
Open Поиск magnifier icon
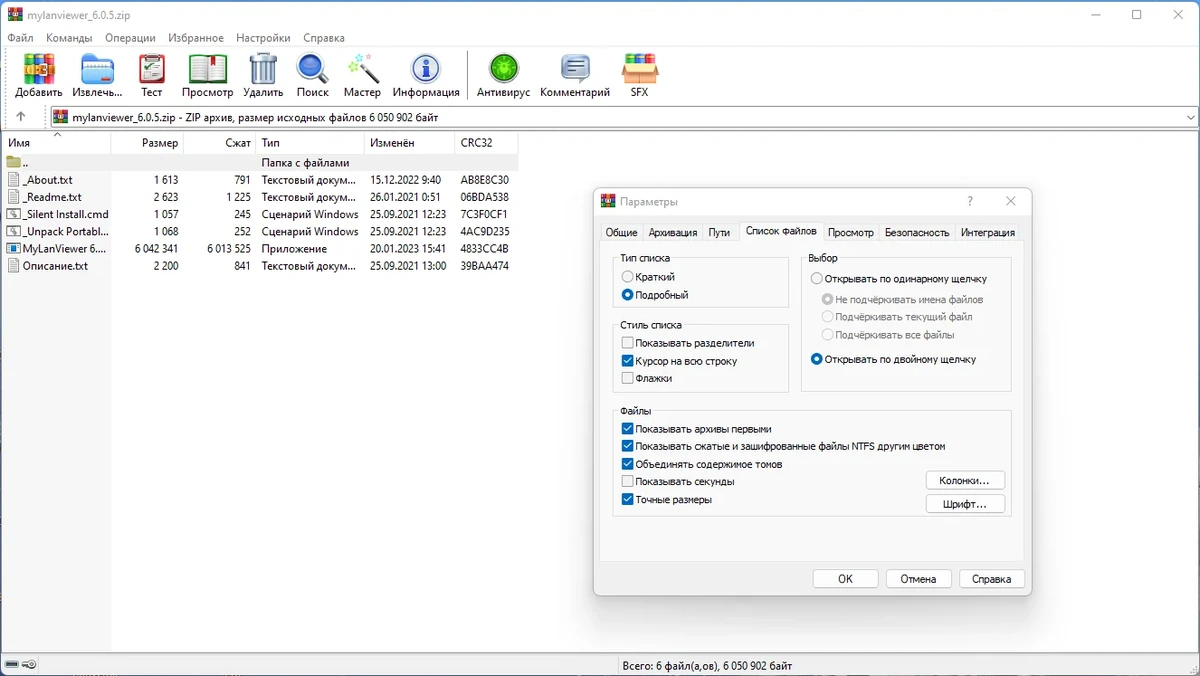pos(312,69)
